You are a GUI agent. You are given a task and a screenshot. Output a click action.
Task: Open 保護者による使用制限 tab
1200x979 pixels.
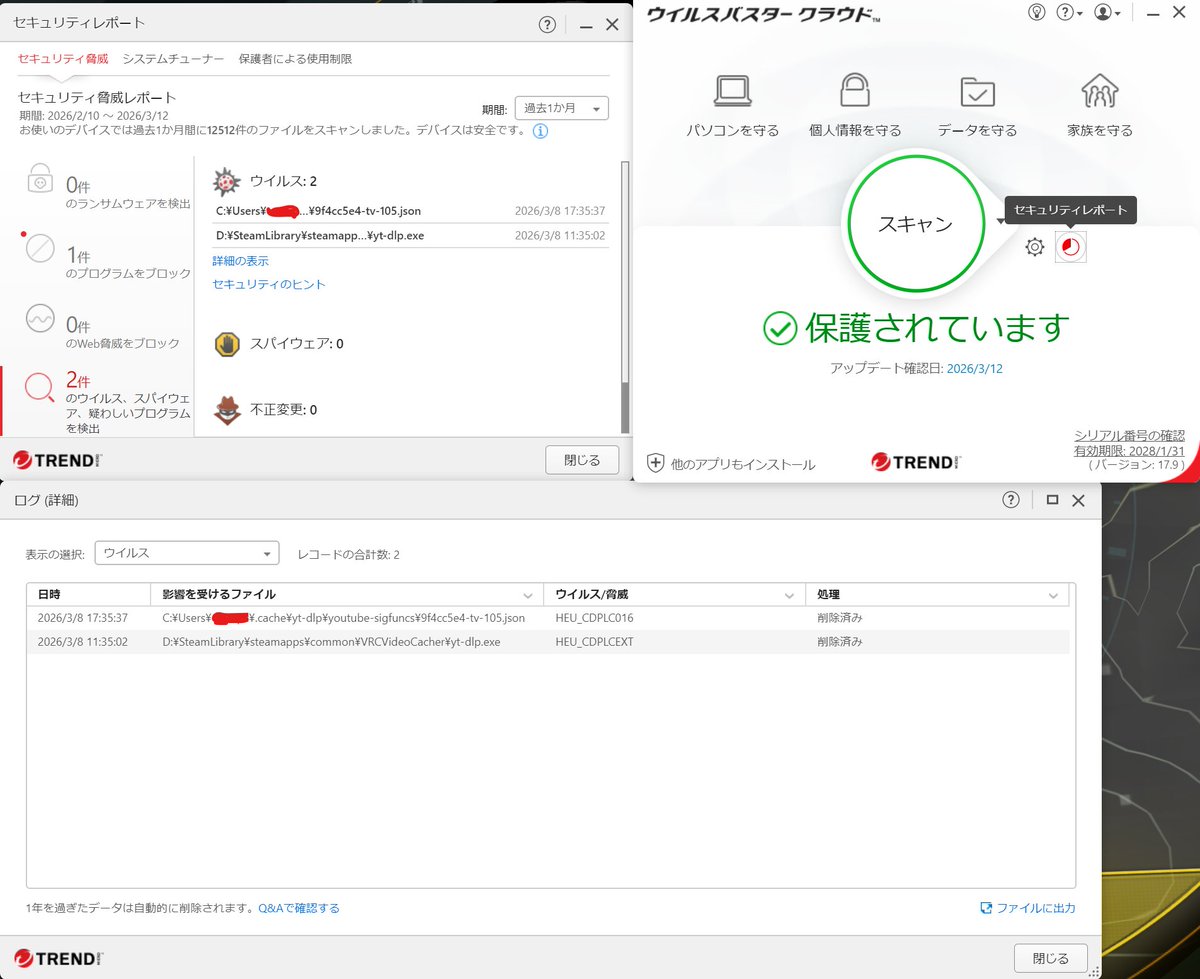[295, 59]
